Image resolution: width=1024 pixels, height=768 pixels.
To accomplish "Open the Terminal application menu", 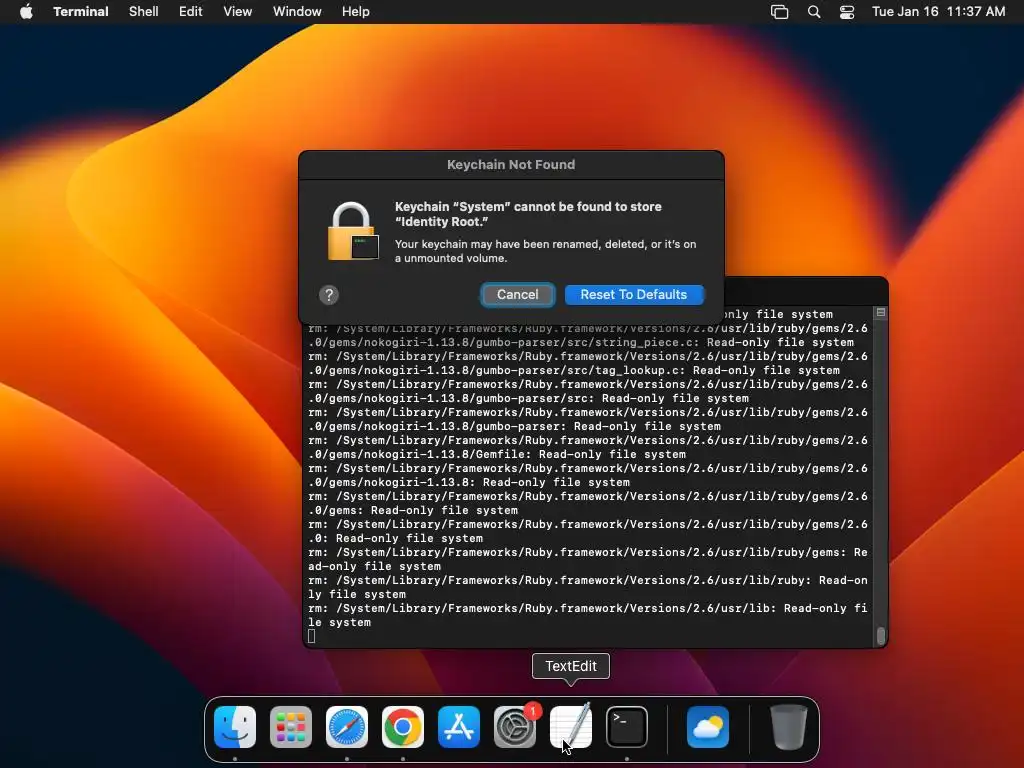I will pos(81,12).
